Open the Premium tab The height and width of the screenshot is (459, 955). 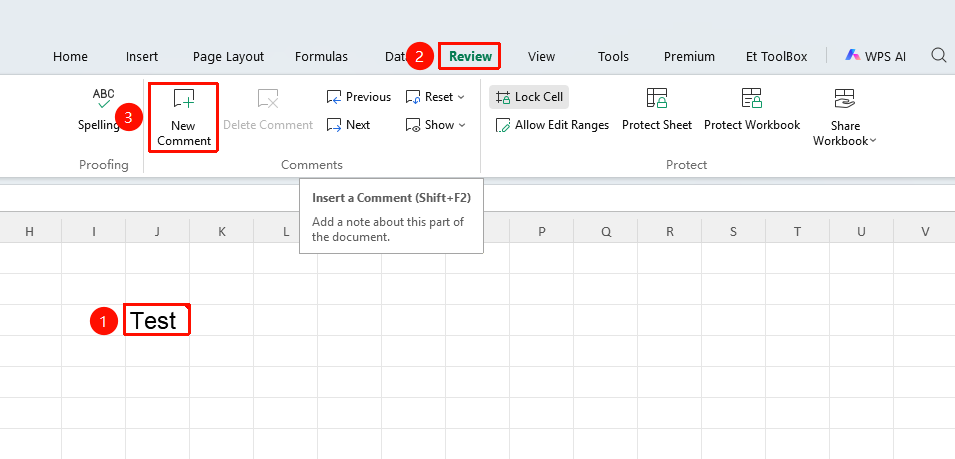coord(689,57)
